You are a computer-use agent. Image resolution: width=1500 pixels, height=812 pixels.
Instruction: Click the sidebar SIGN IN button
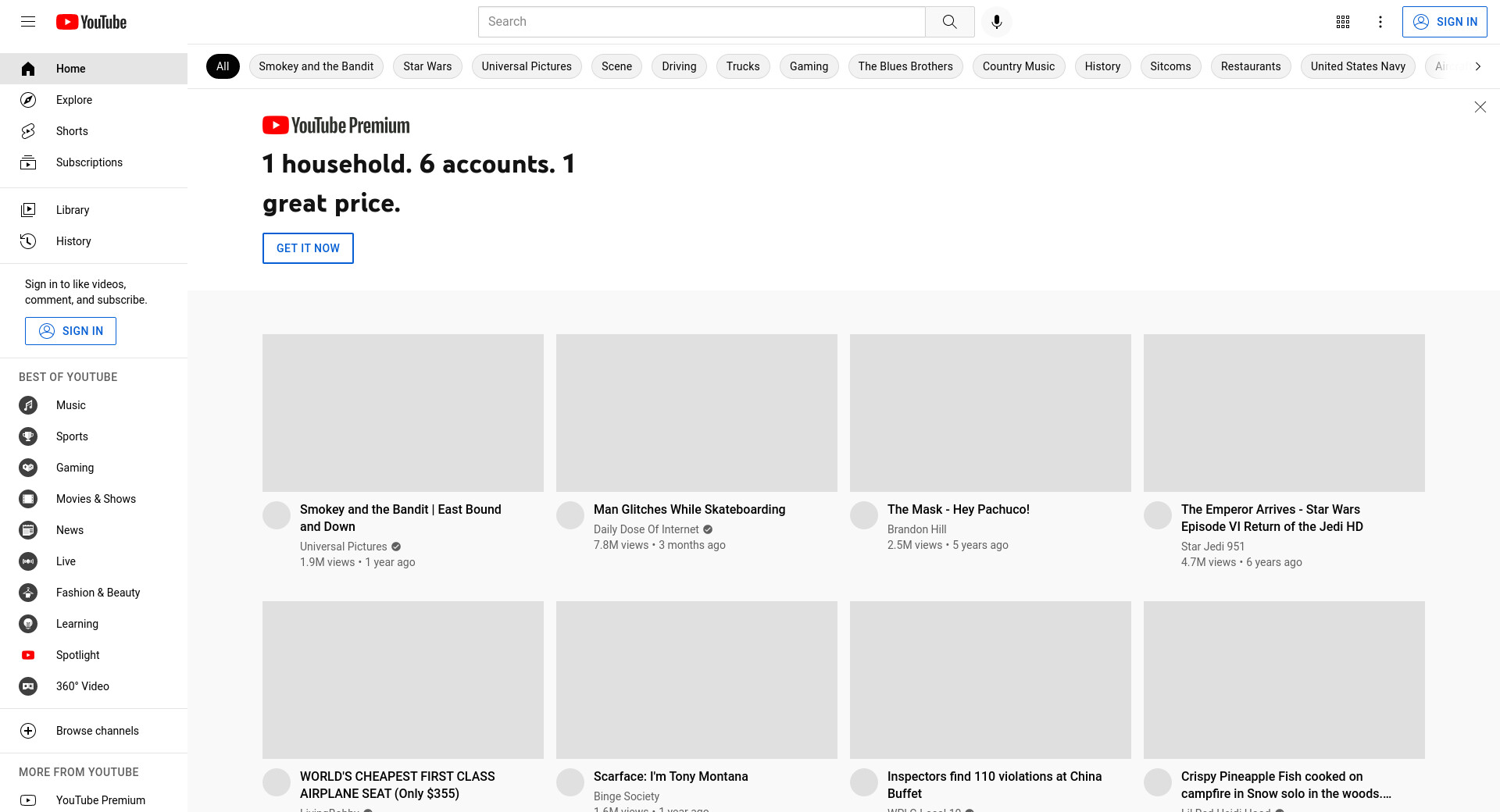pyautogui.click(x=70, y=331)
